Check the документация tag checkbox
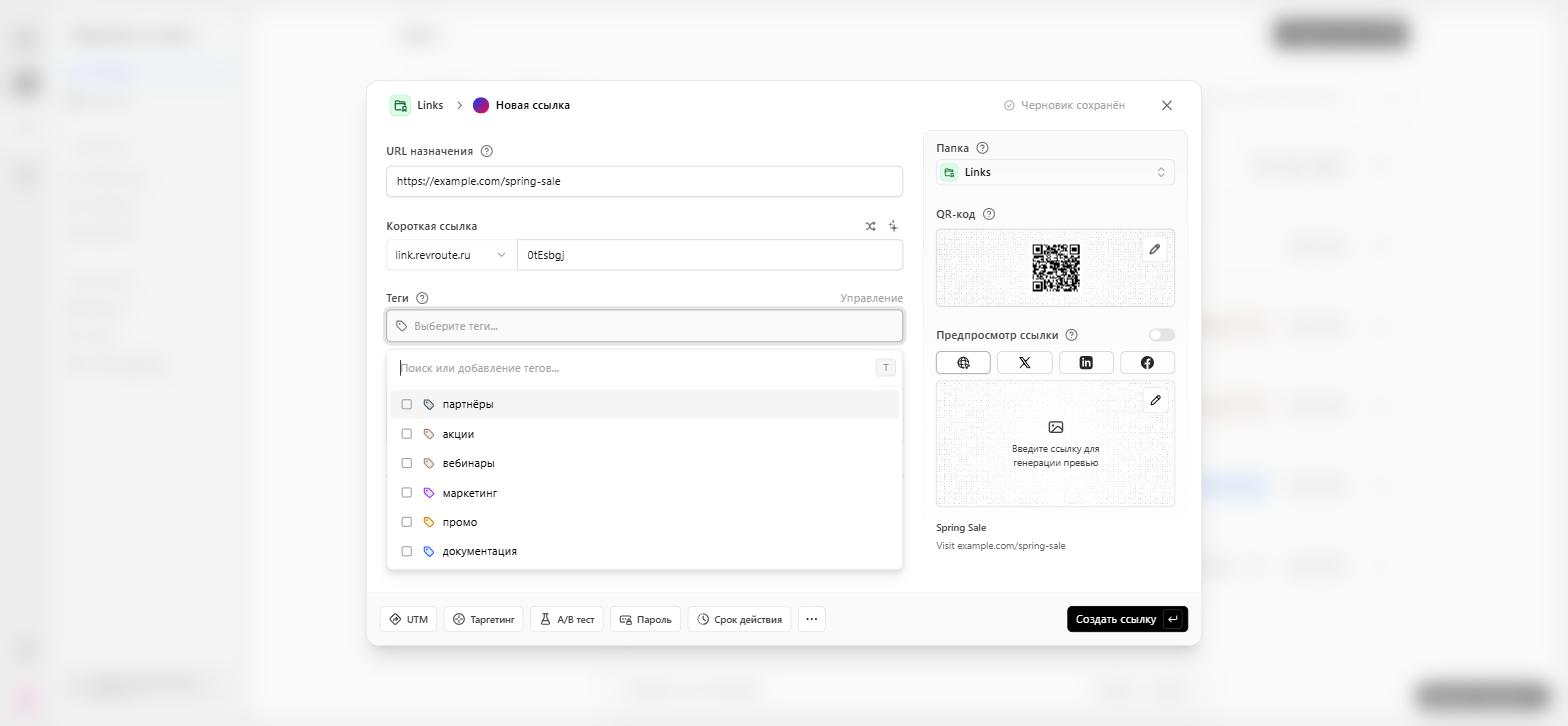 (407, 551)
